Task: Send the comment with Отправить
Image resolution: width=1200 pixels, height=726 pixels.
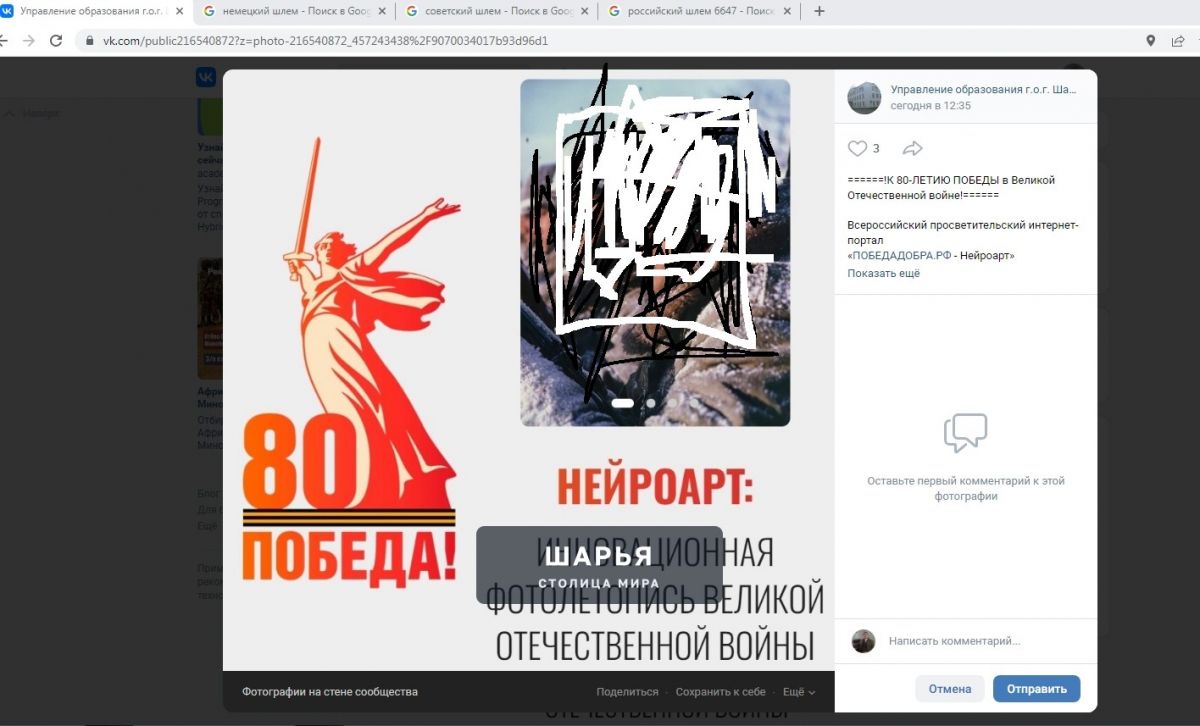Action: click(x=1036, y=689)
